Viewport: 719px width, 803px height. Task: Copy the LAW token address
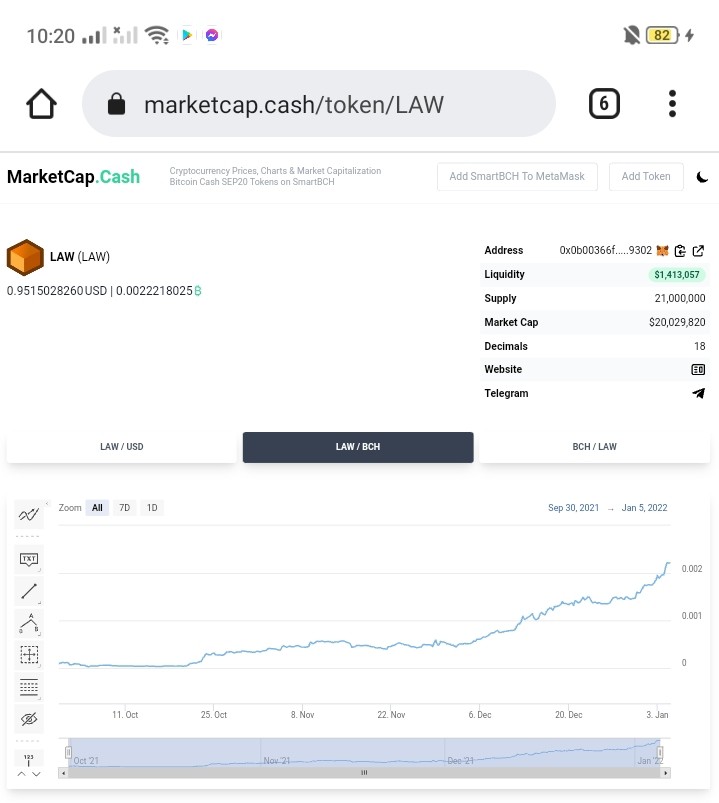point(680,250)
